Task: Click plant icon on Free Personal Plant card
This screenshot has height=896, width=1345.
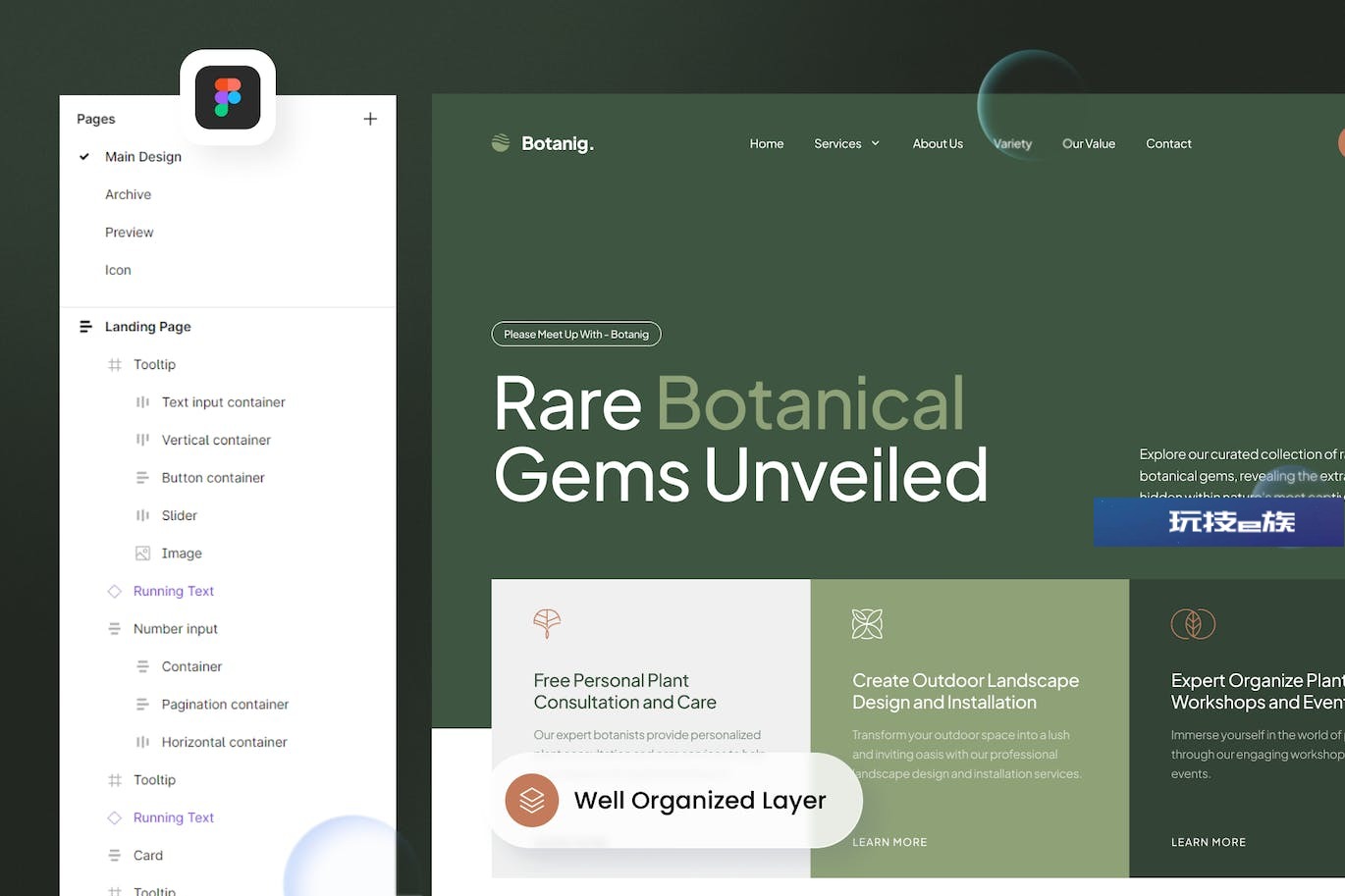Action: (547, 623)
